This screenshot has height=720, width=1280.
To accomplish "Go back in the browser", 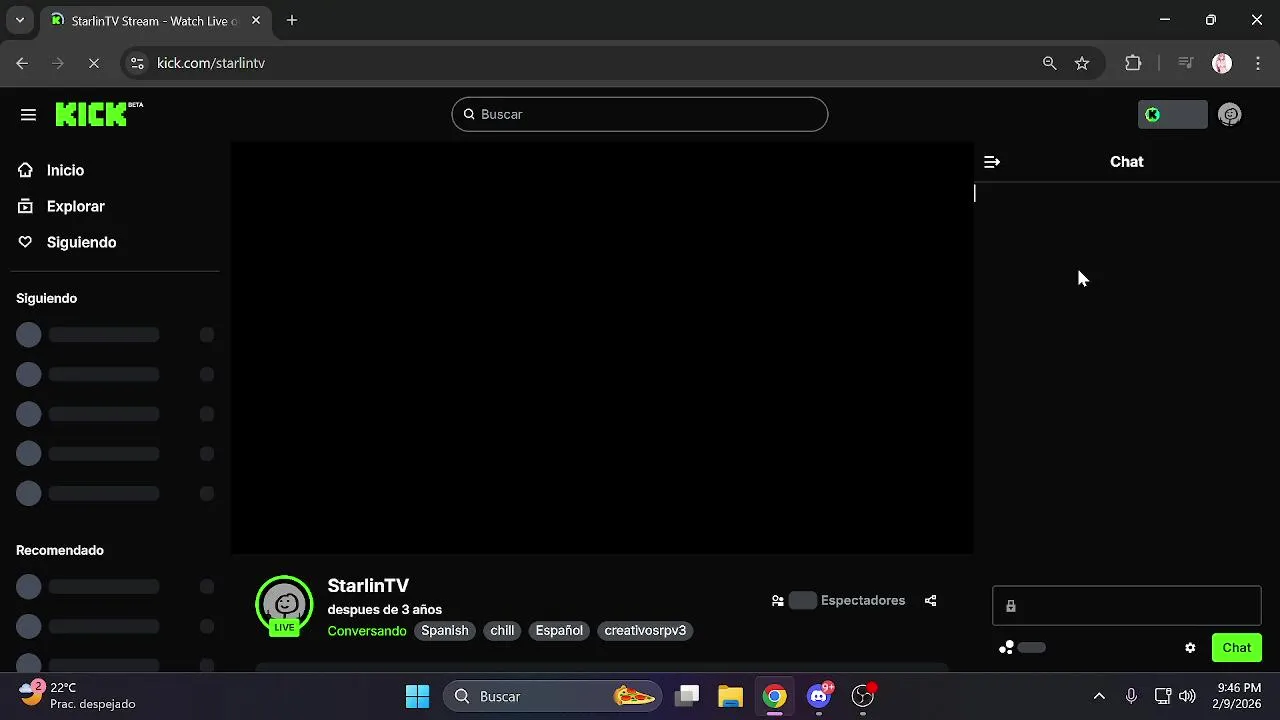I will click(23, 63).
